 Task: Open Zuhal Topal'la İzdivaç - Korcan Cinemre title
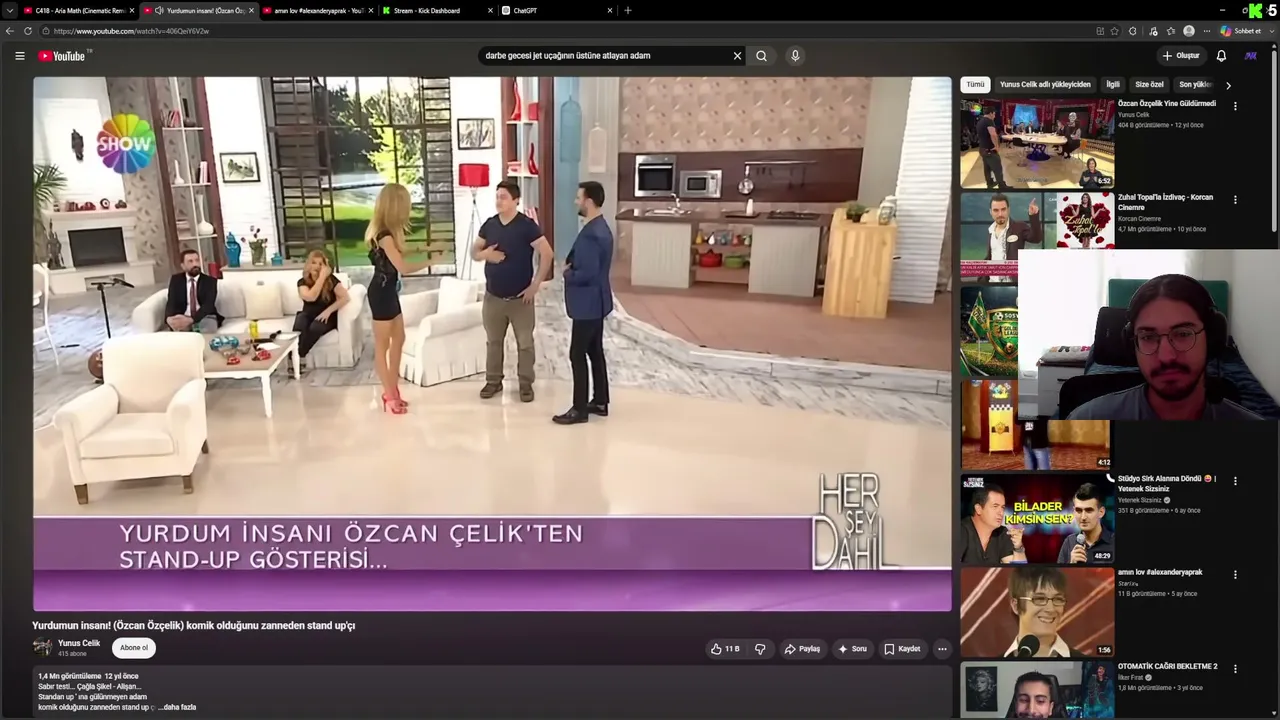coord(1165,202)
